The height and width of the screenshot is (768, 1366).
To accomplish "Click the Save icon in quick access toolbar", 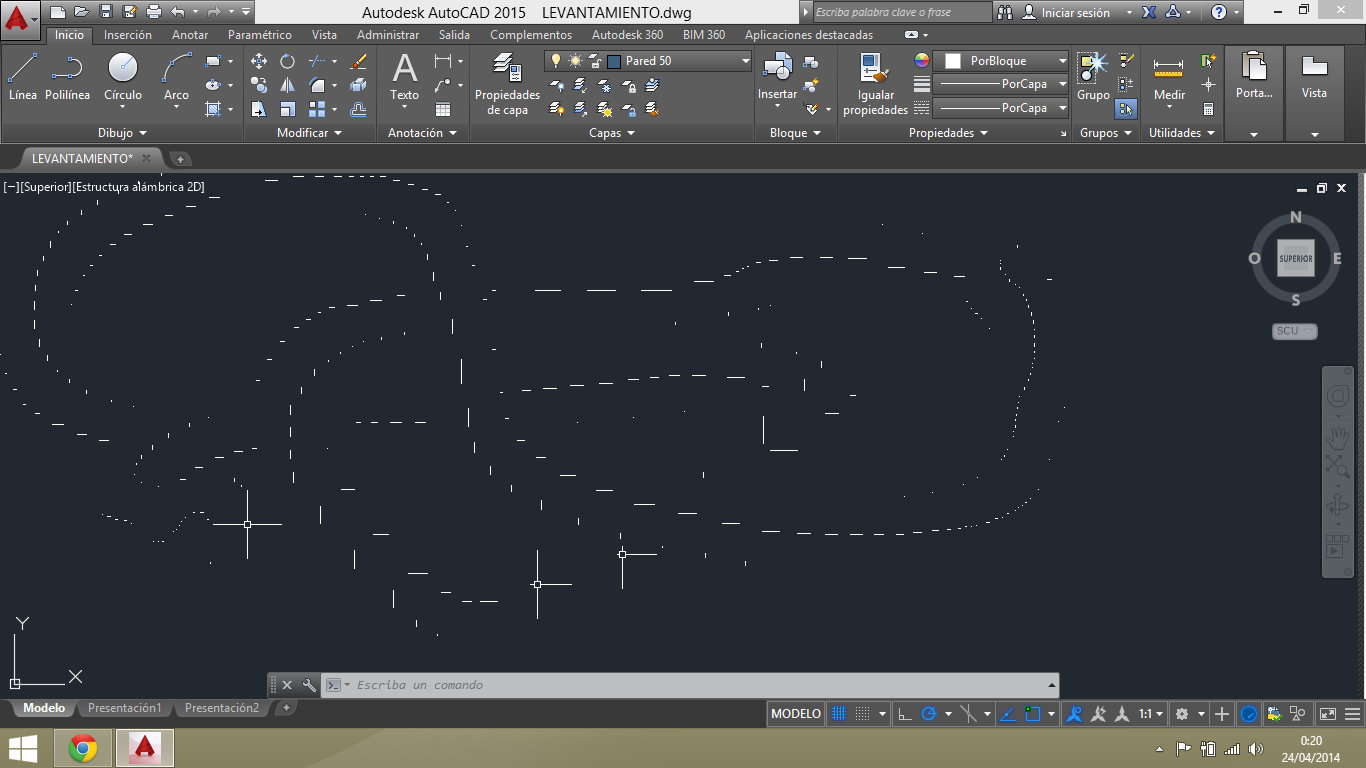I will click(x=107, y=12).
